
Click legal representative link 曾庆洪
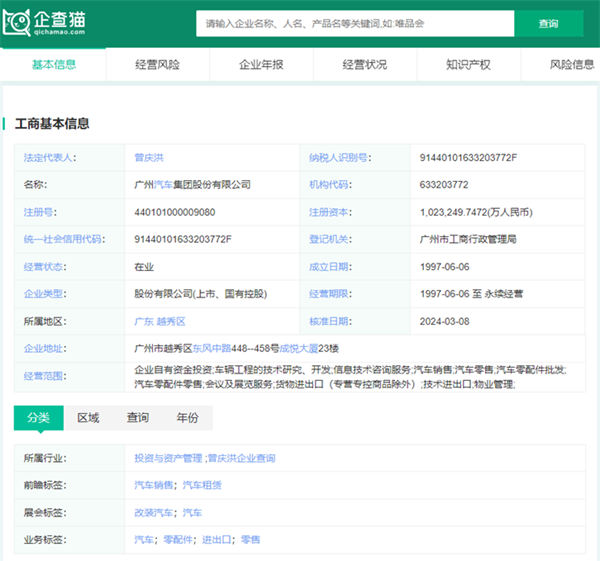coord(150,158)
